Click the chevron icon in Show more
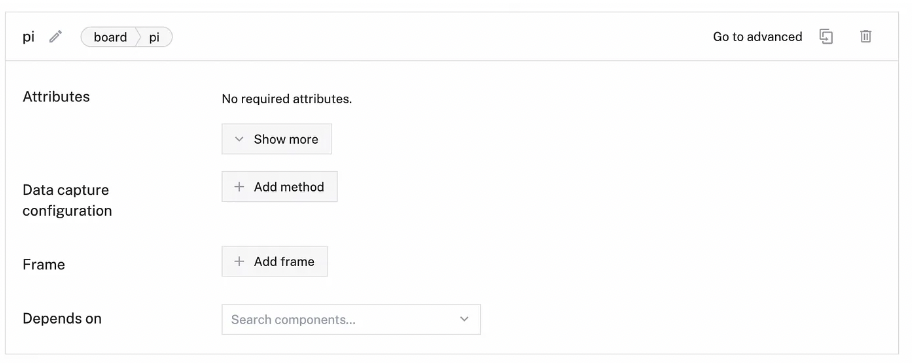Screen dimensions: 912x364 (239, 139)
